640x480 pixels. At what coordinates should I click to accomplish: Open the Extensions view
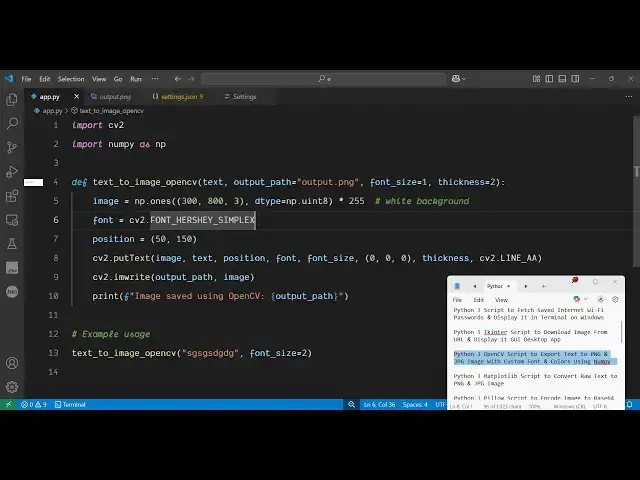12,196
